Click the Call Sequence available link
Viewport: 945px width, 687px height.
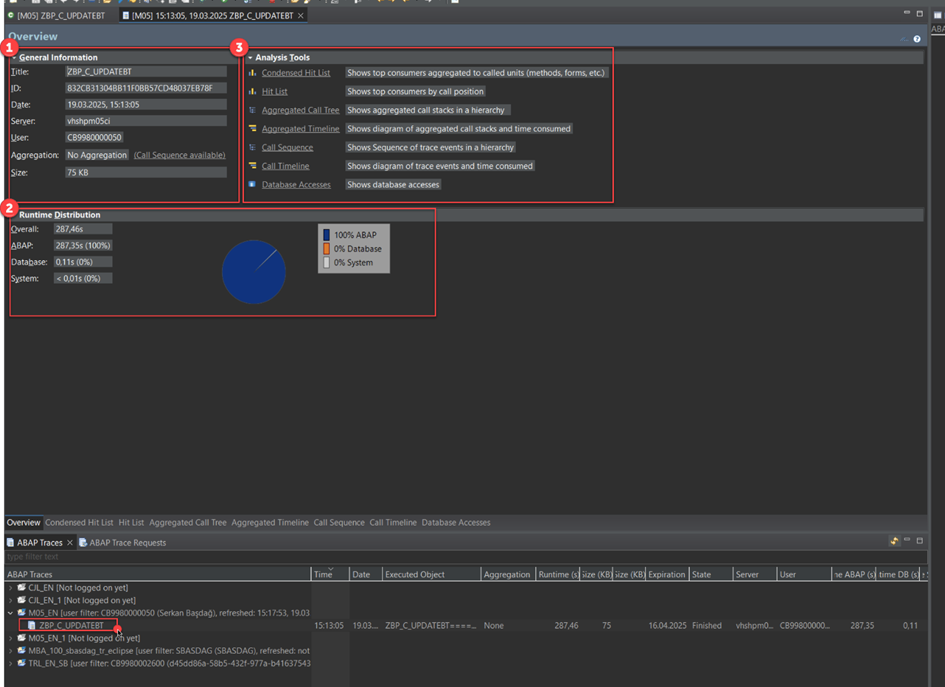180,156
